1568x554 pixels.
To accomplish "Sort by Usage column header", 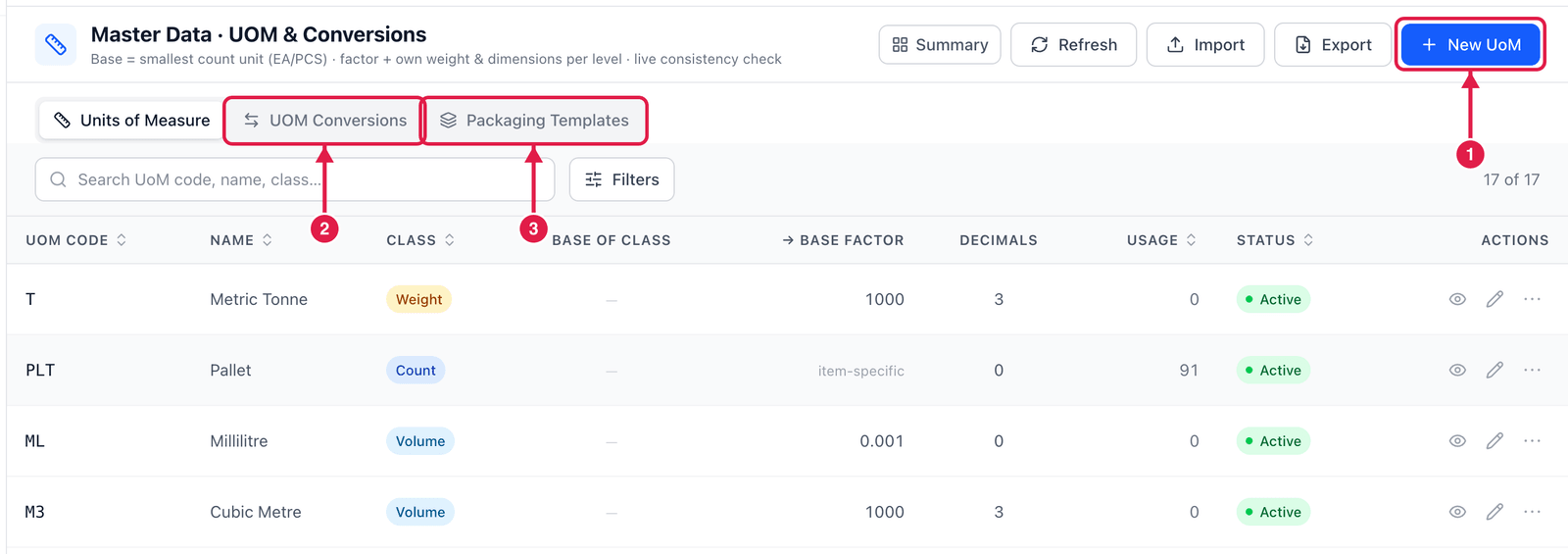I will (1161, 240).
